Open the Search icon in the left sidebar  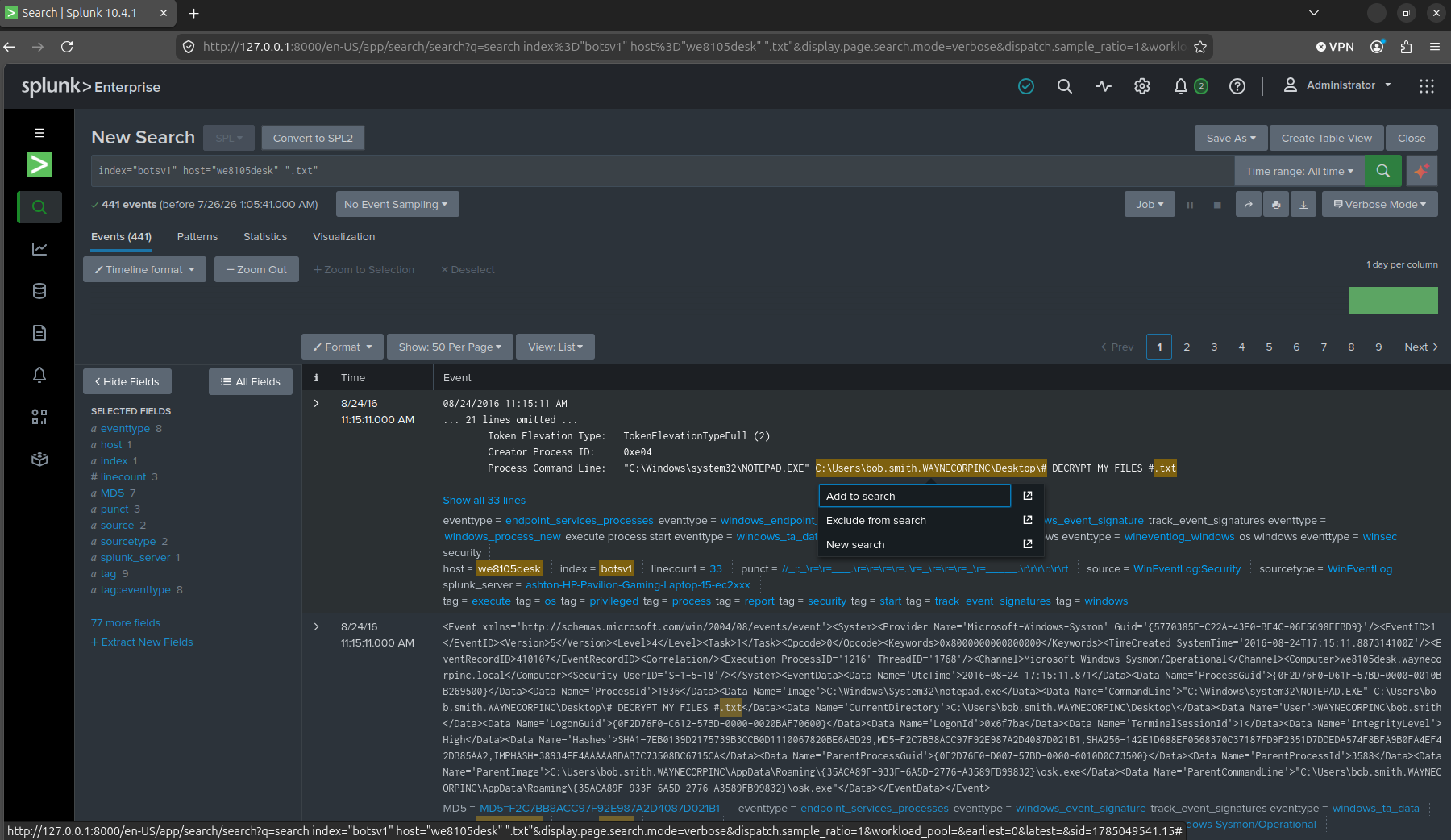click(x=39, y=207)
